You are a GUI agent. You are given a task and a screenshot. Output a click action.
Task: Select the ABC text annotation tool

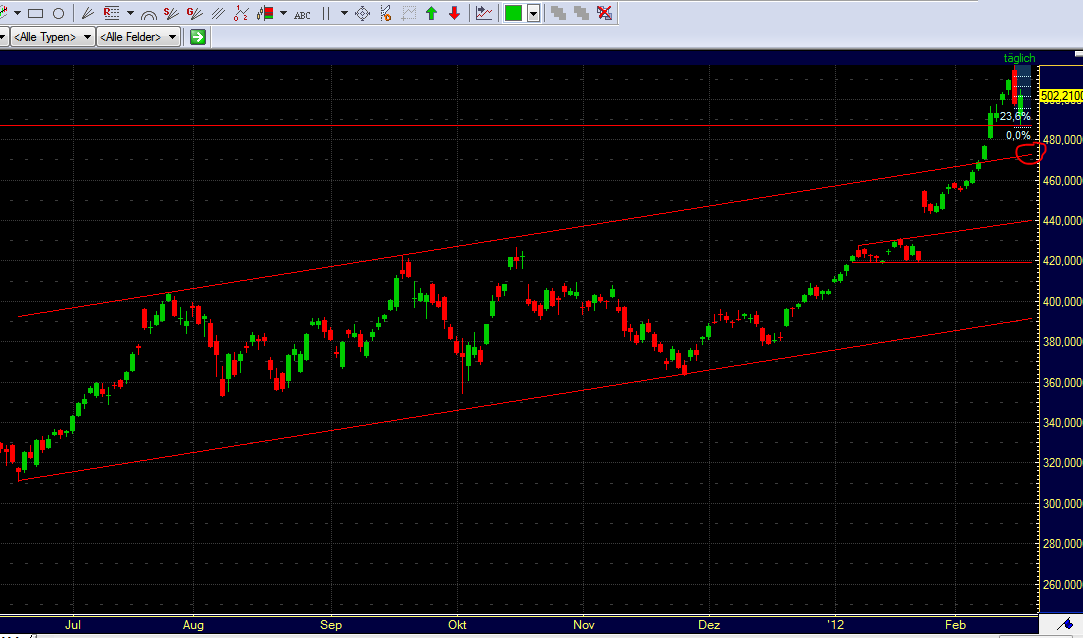pyautogui.click(x=300, y=13)
